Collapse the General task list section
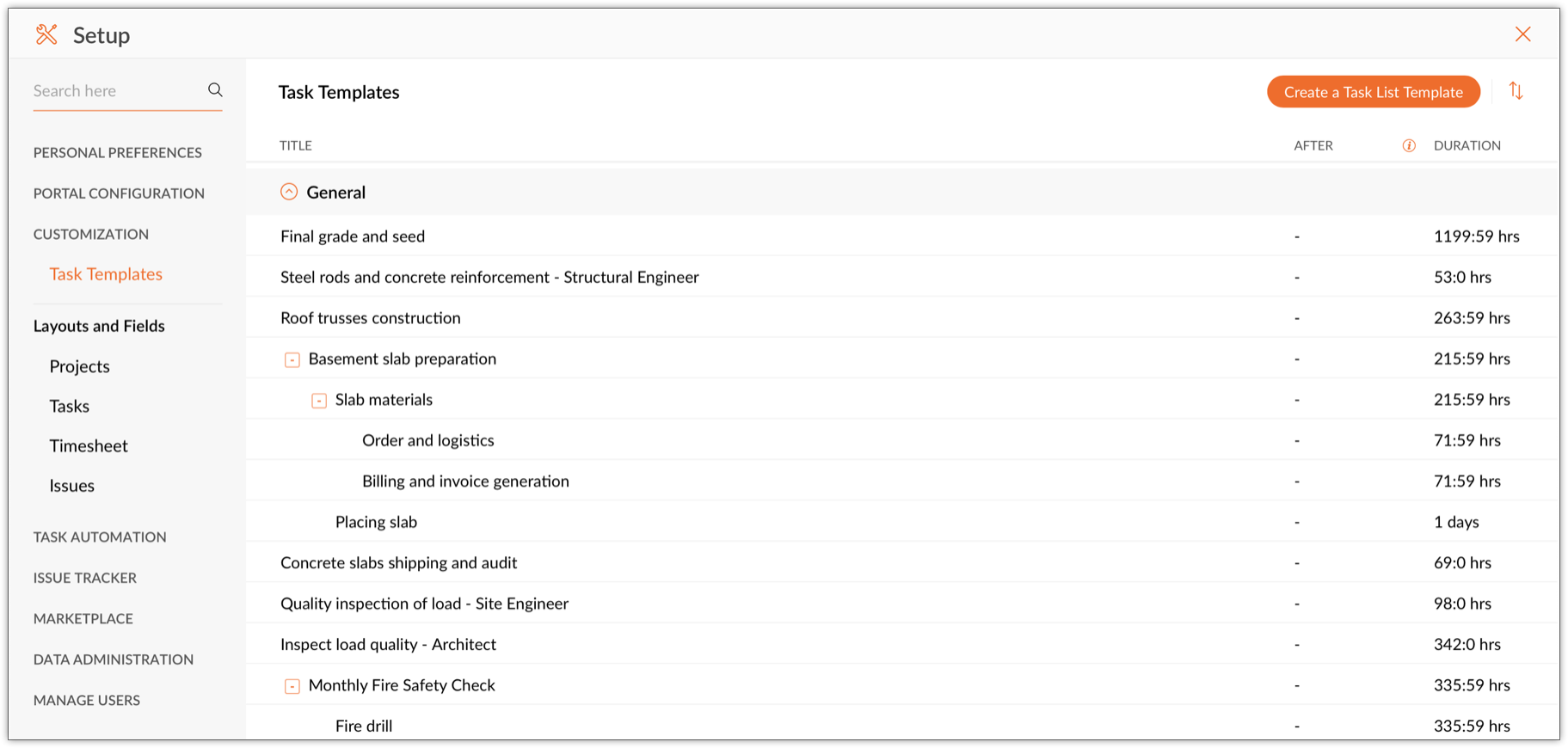This screenshot has height=748, width=1568. pyautogui.click(x=289, y=193)
